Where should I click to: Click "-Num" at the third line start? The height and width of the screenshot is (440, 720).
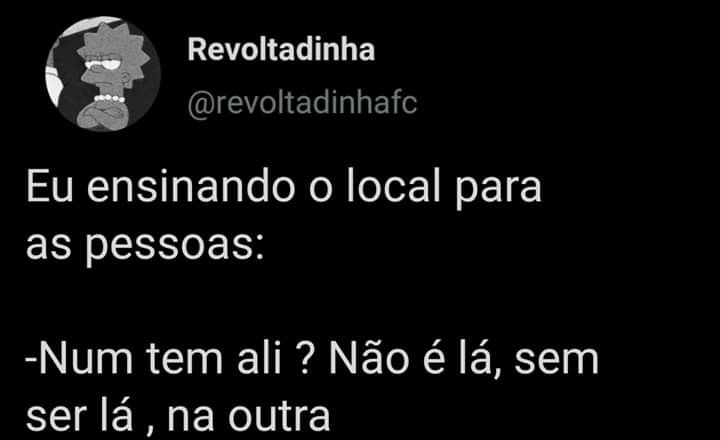79,360
